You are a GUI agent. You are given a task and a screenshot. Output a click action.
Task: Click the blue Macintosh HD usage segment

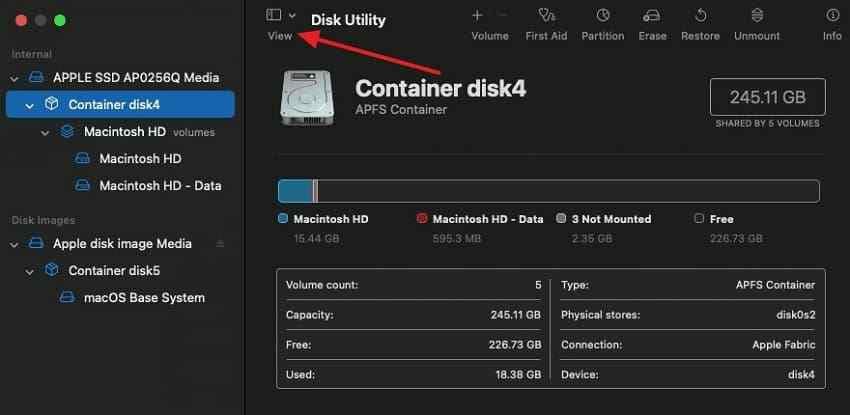(295, 191)
